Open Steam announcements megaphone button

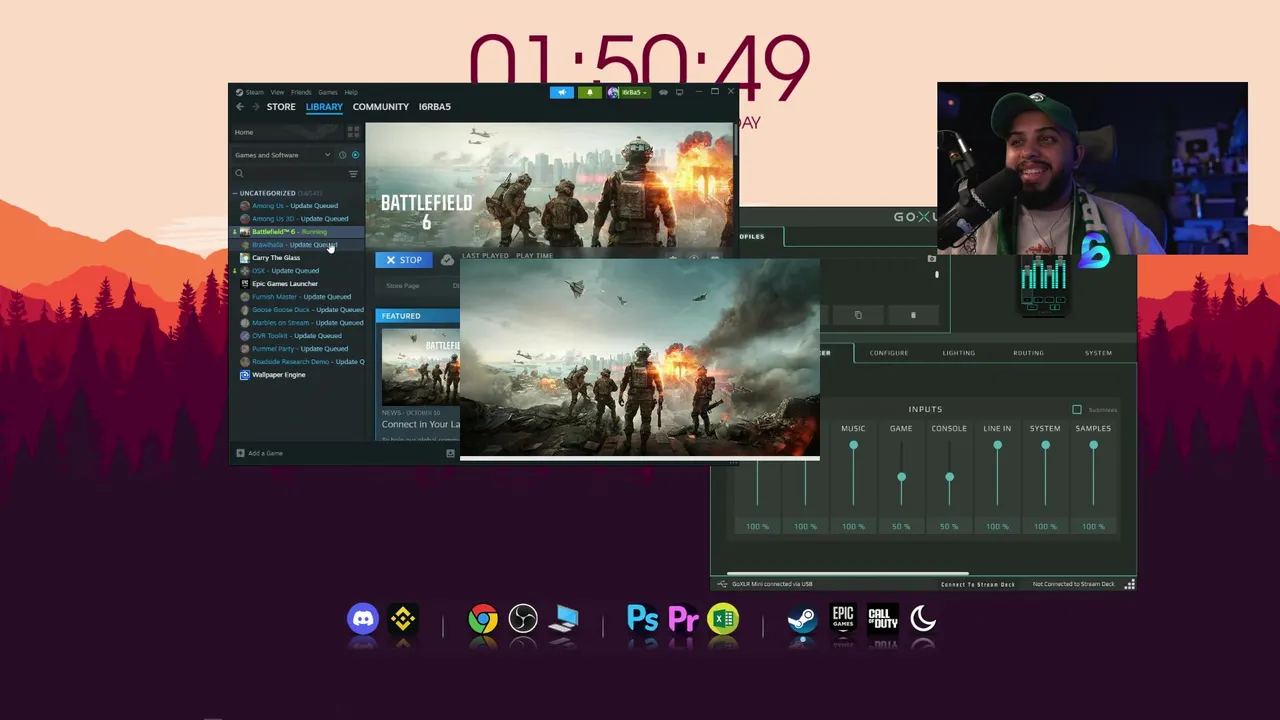tap(562, 92)
